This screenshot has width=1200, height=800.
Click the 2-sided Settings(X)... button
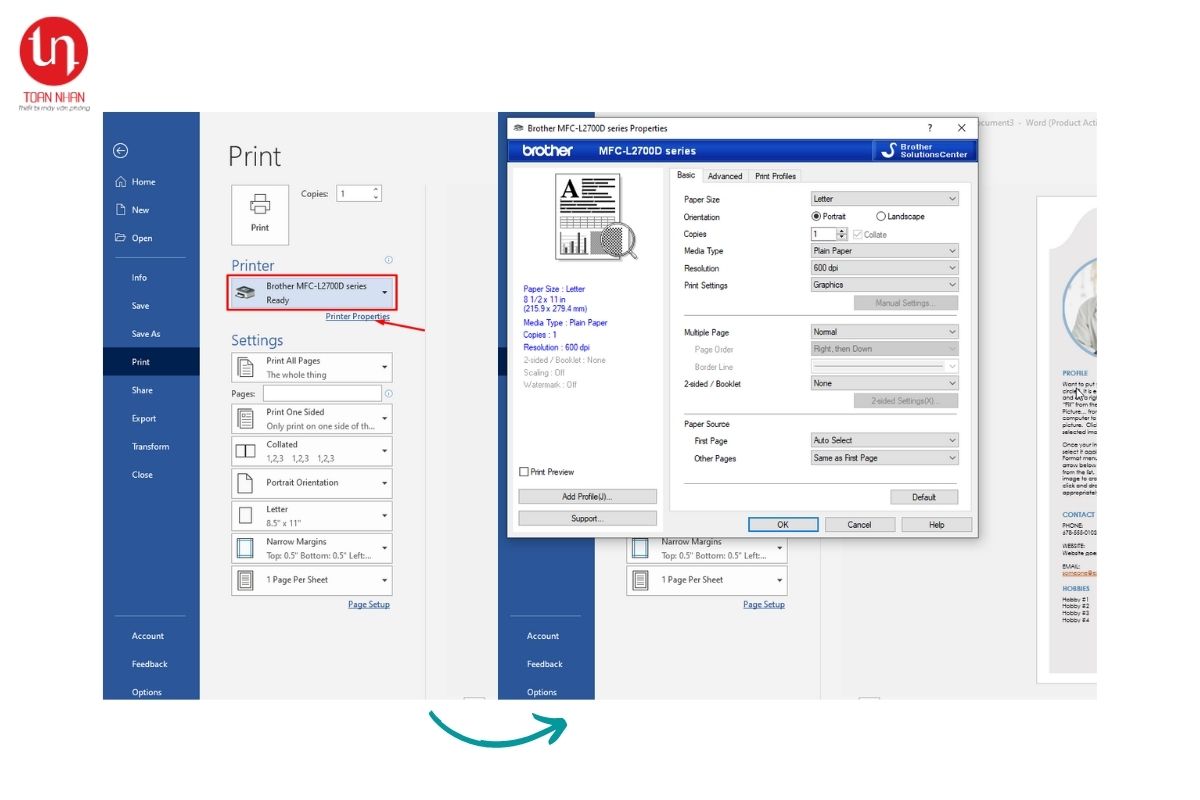pyautogui.click(x=906, y=401)
